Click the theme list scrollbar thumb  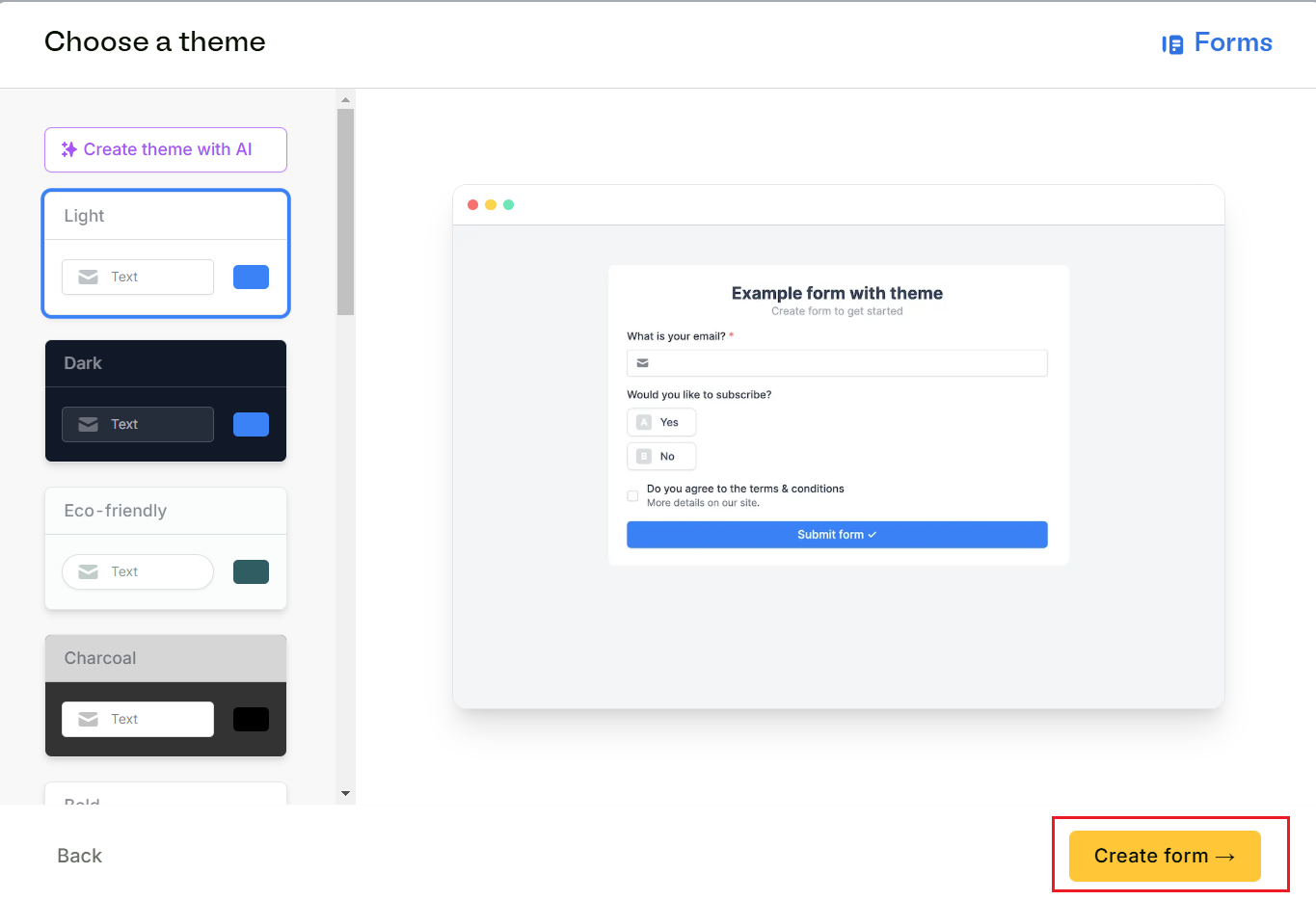(345, 212)
